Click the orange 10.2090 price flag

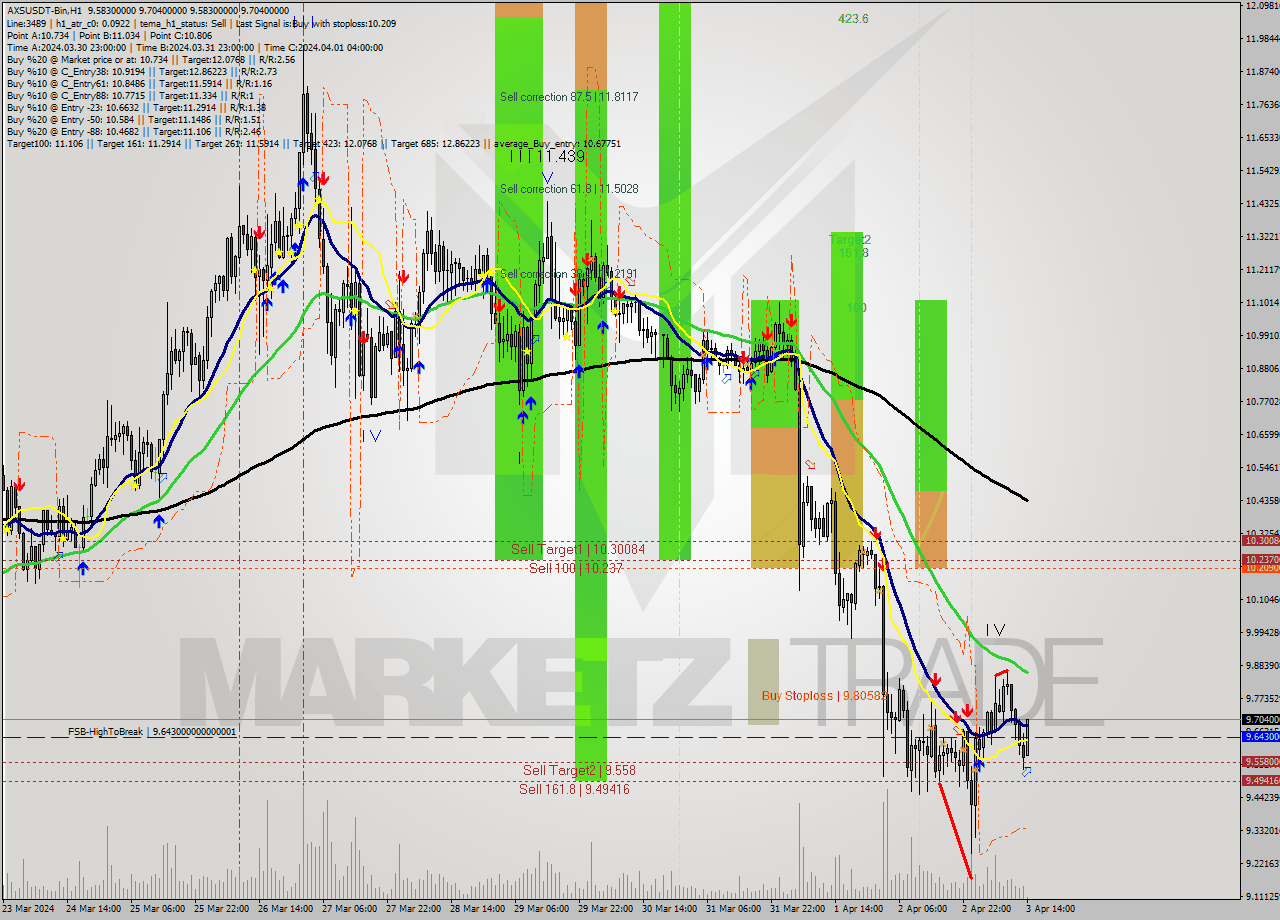click(1260, 568)
